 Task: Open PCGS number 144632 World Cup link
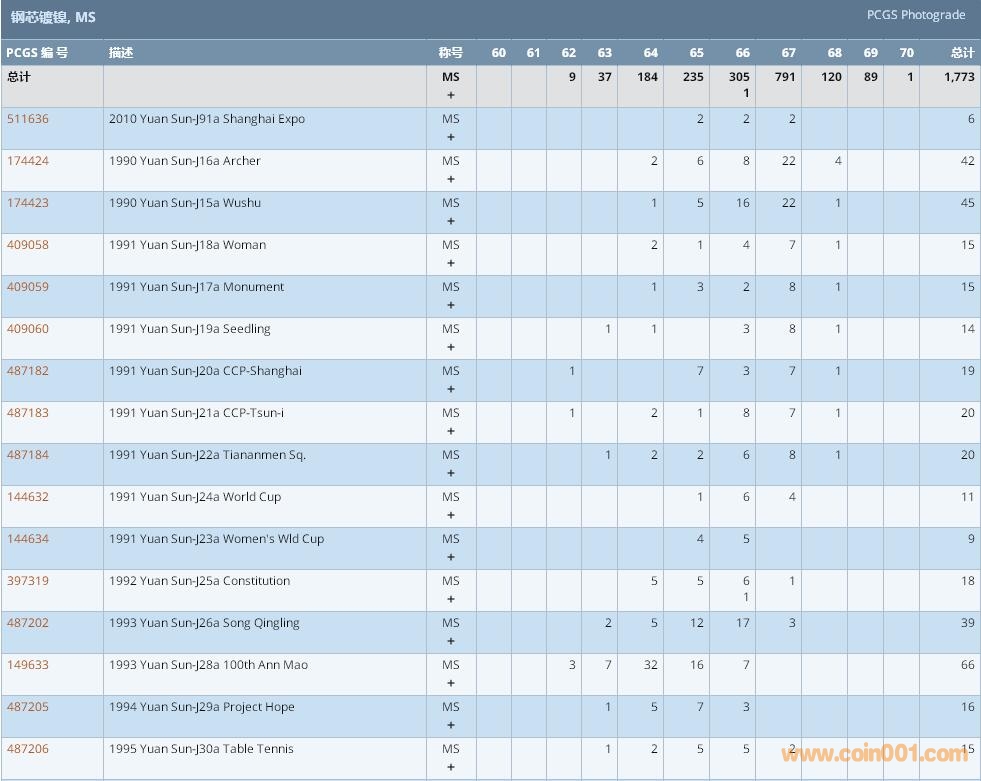point(28,497)
